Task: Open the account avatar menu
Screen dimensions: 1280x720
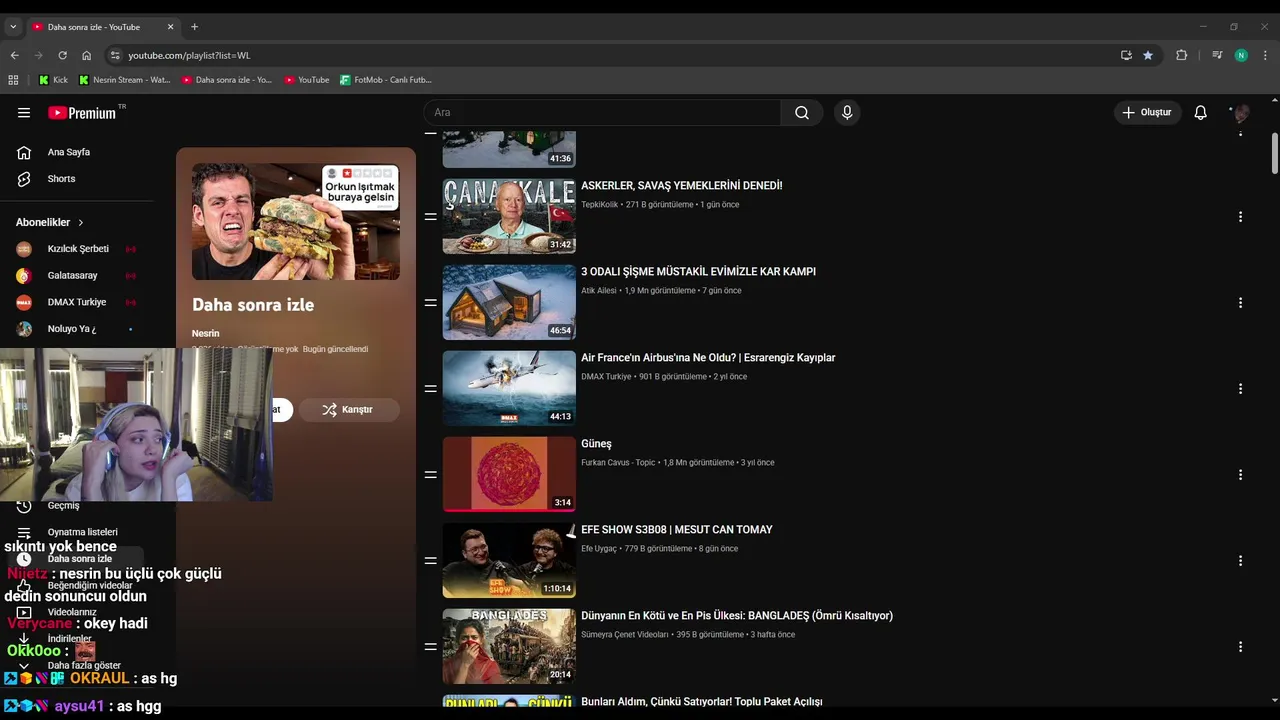Action: (1241, 113)
